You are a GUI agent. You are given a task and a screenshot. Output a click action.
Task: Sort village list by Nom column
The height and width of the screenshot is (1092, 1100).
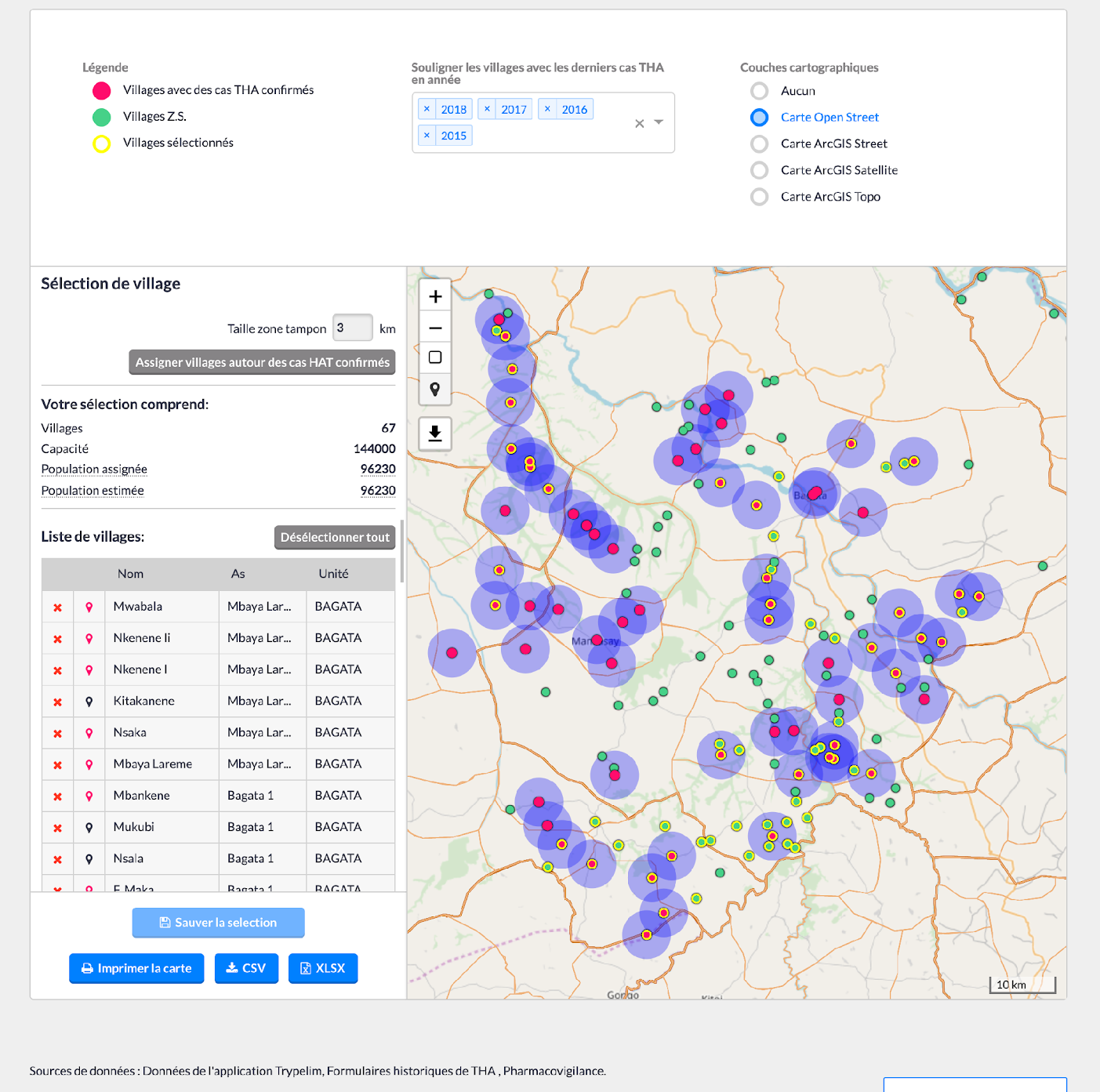click(130, 574)
